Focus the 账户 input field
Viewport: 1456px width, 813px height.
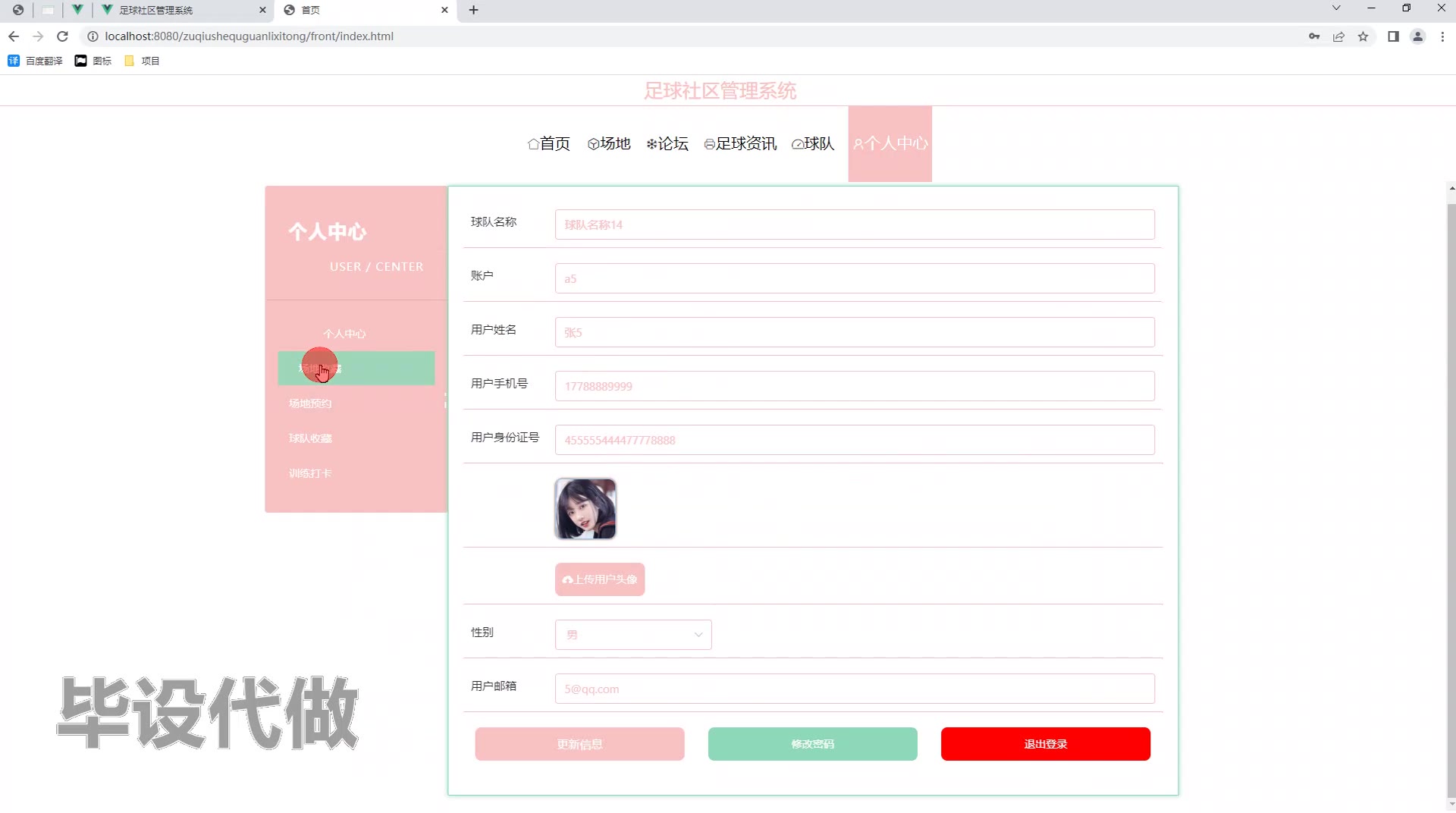coord(855,278)
